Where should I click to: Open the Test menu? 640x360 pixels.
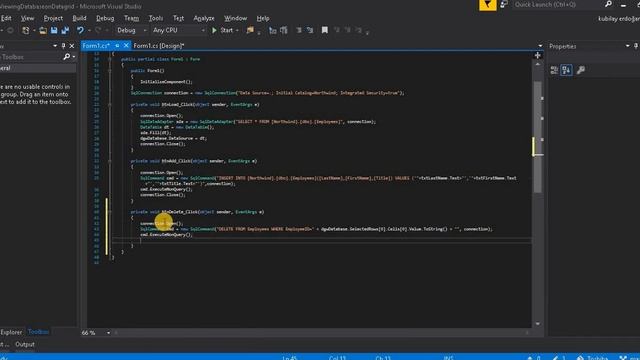pos(178,18)
